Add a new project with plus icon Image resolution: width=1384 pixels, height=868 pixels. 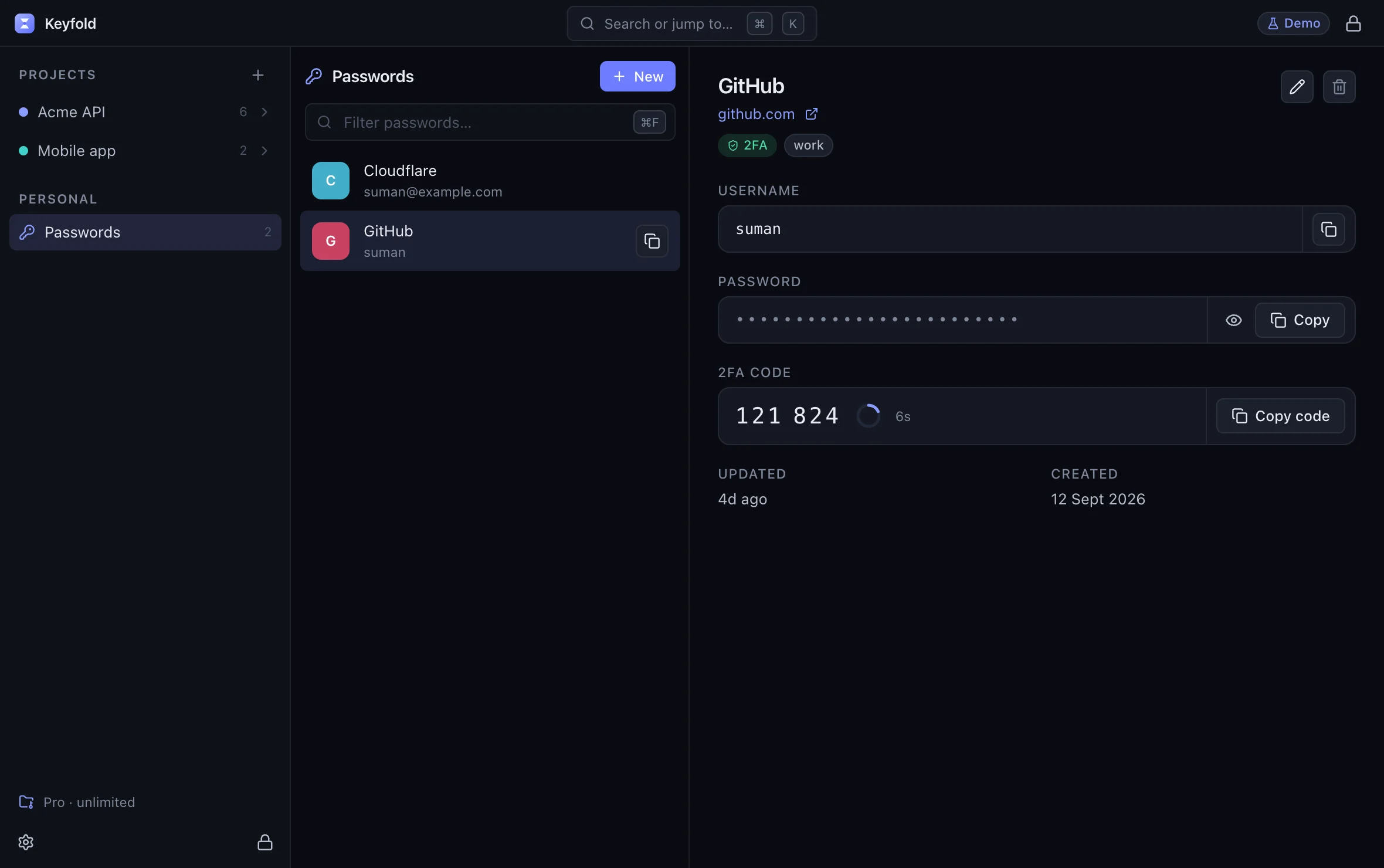[257, 75]
